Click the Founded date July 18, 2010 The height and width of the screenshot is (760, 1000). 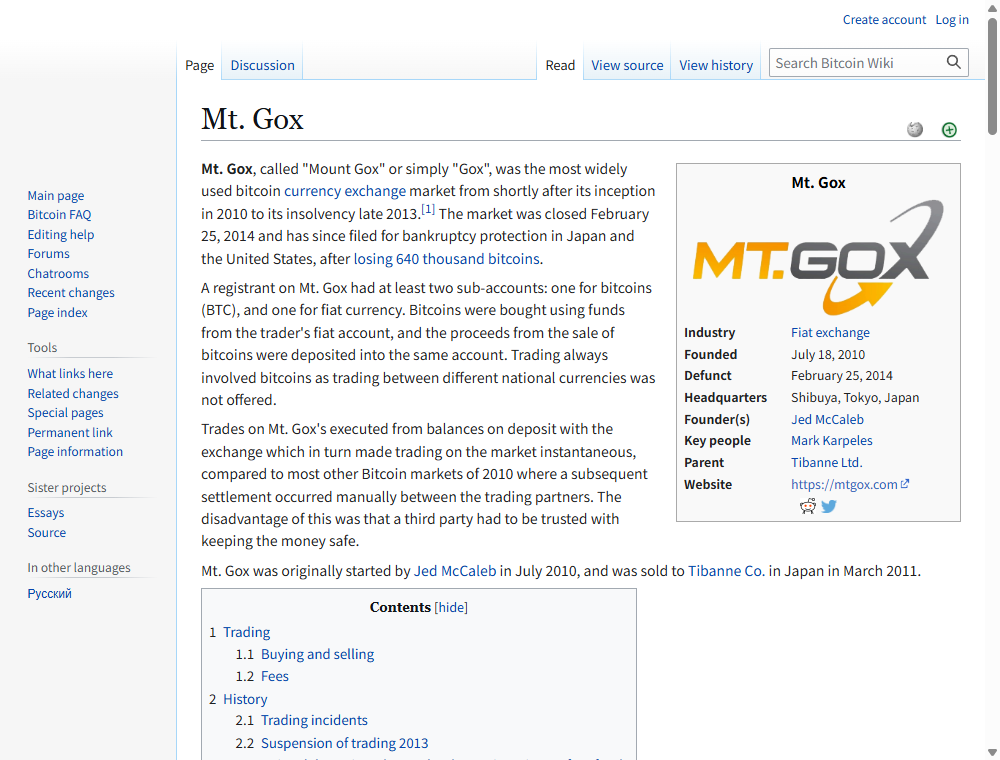point(828,354)
